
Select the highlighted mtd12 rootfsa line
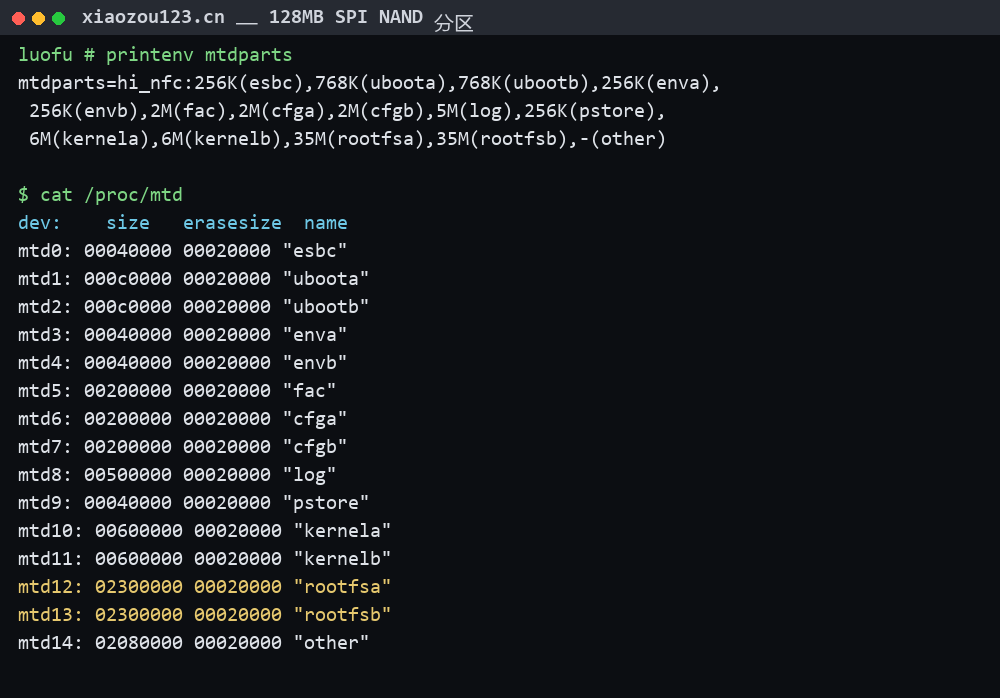[x=204, y=586]
